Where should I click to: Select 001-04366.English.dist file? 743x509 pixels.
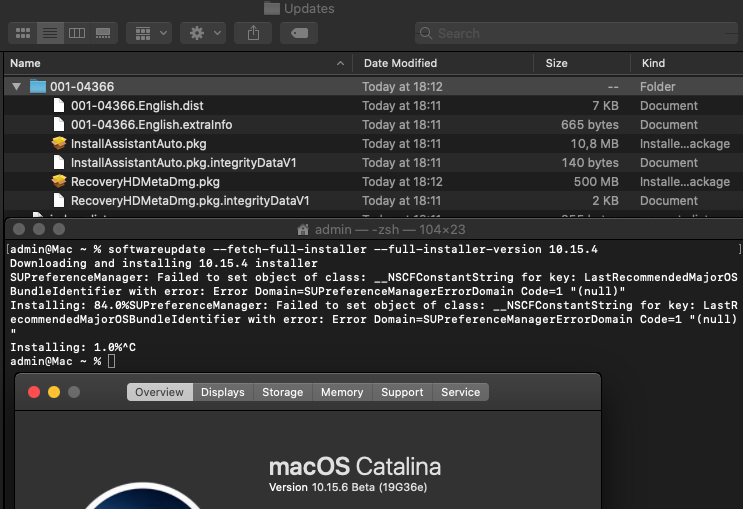coord(137,106)
